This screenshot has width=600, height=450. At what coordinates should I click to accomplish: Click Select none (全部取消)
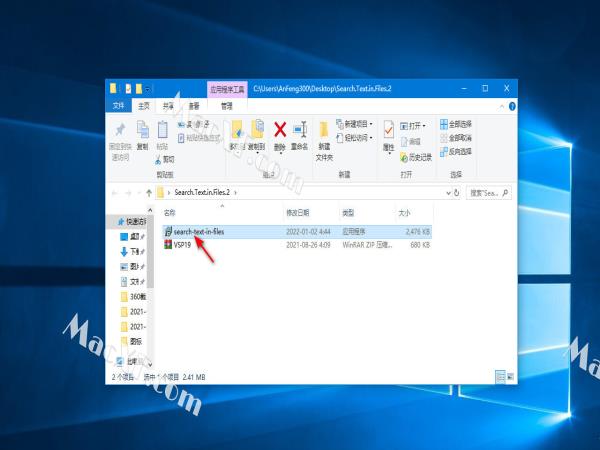[x=456, y=138]
